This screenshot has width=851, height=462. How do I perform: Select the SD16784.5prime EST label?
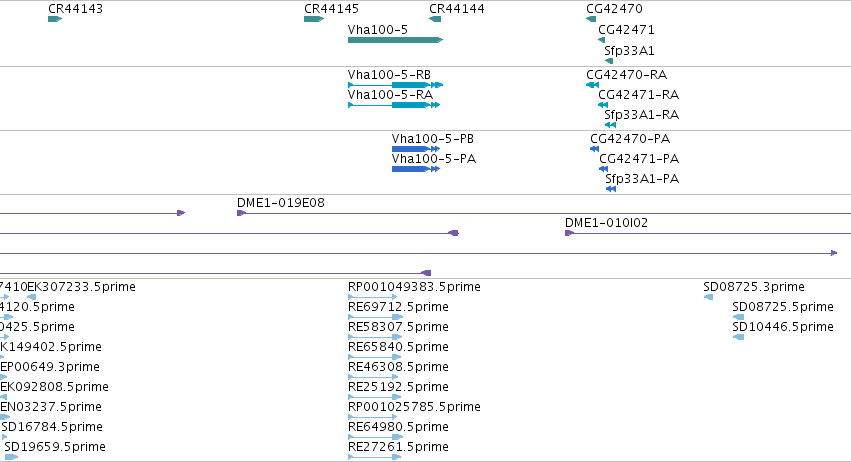(52, 427)
